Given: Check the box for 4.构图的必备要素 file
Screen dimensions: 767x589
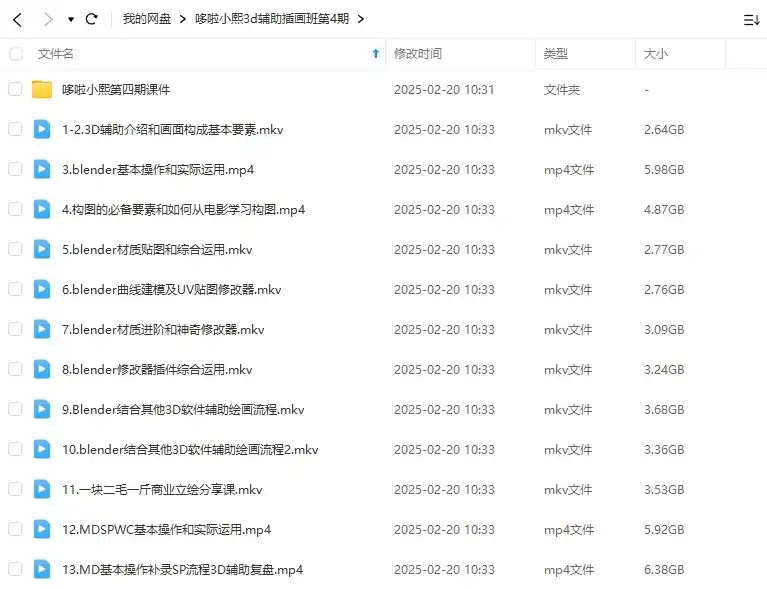Looking at the screenshot, I should (15, 209).
